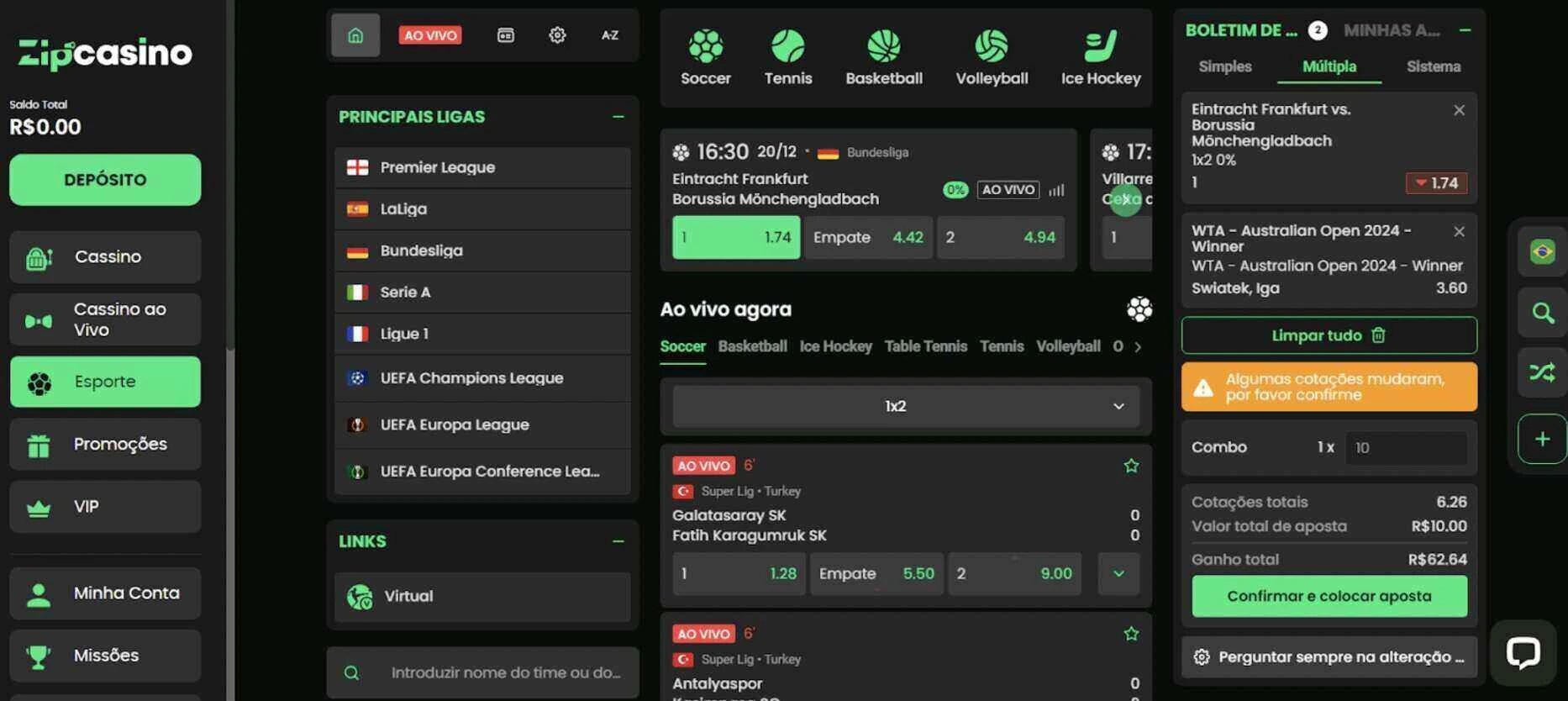Open the live chat bubble

(1523, 652)
